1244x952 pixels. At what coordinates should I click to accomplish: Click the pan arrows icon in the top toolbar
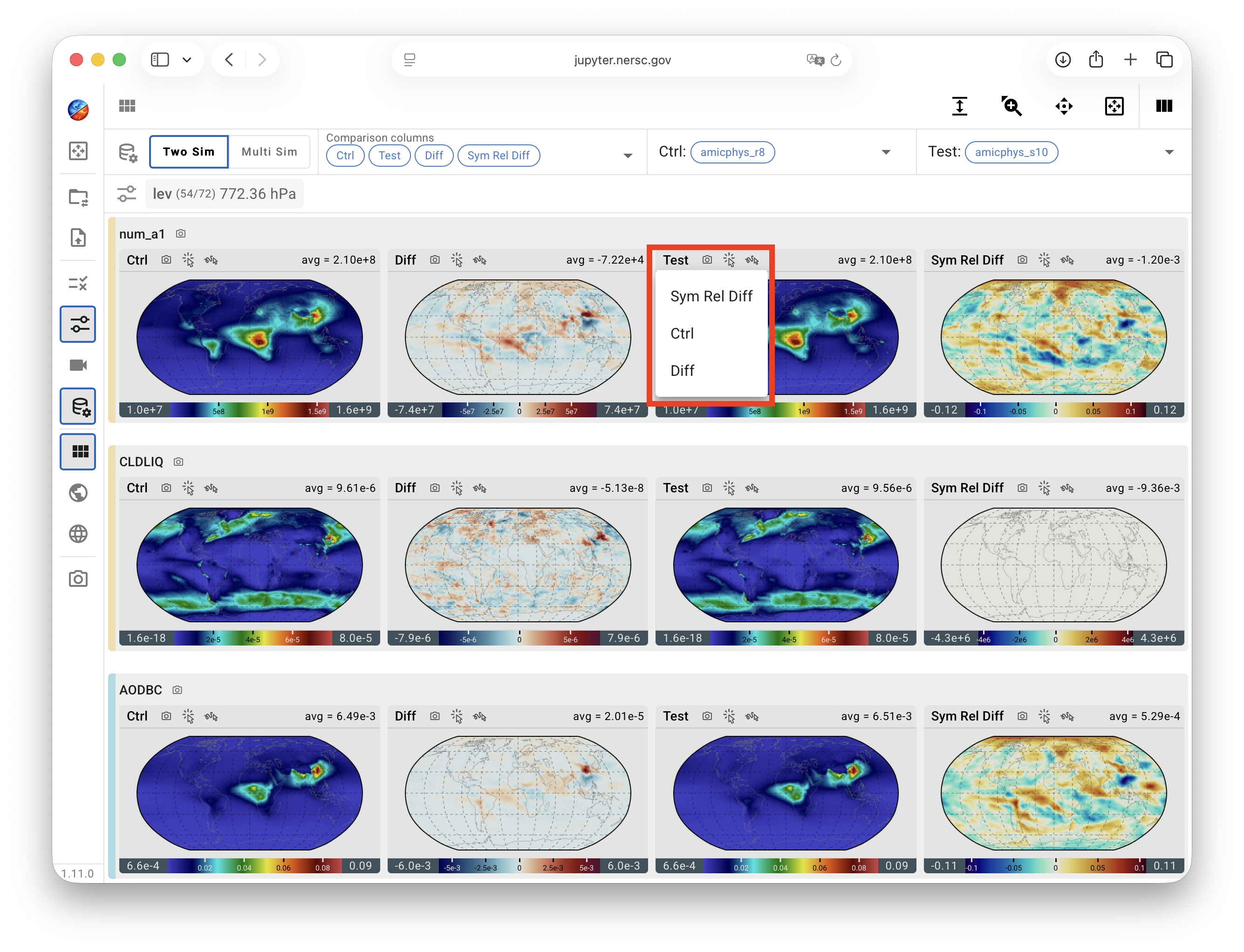(x=1064, y=106)
